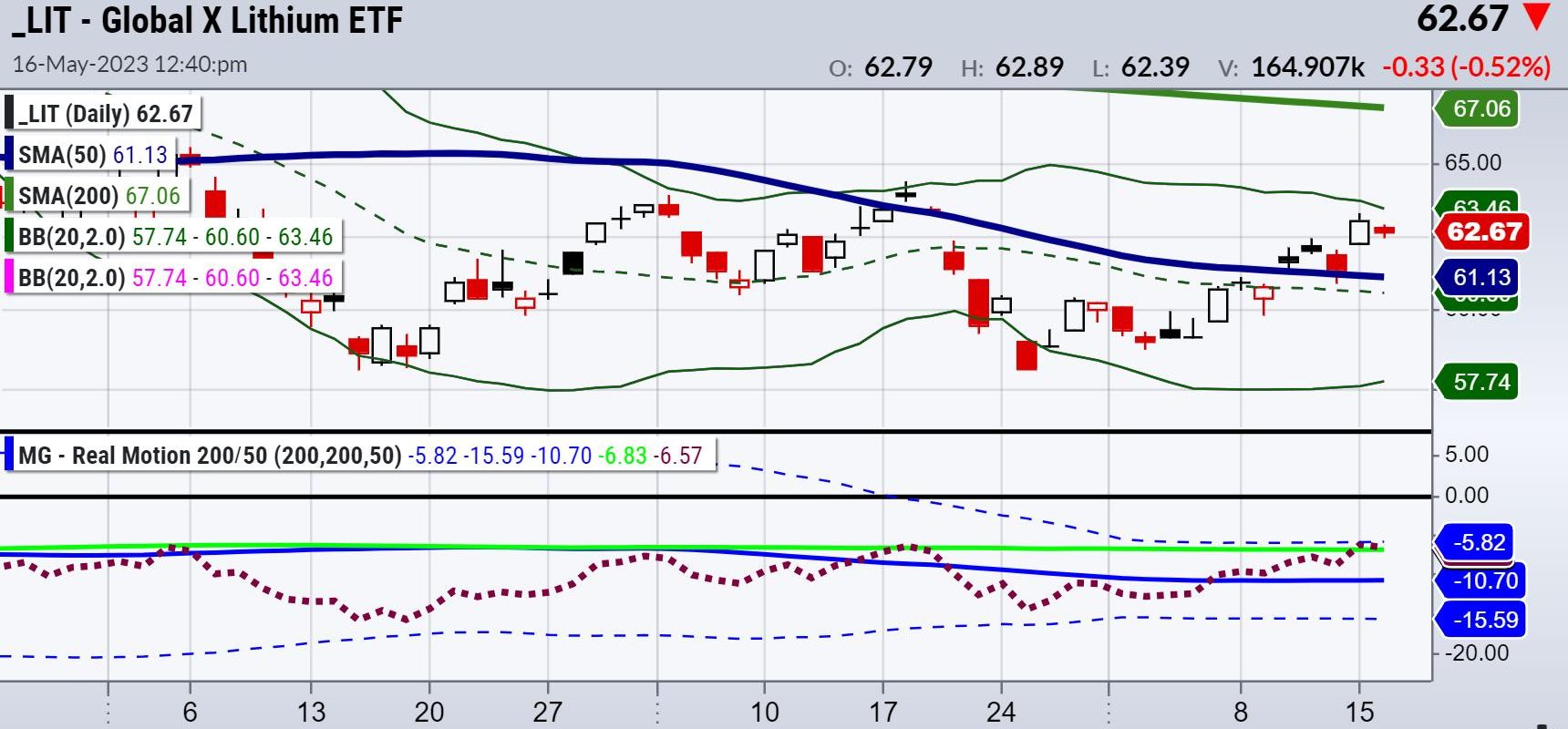Click the 16-May-2023 12:40:pm timestamp

pos(129,65)
